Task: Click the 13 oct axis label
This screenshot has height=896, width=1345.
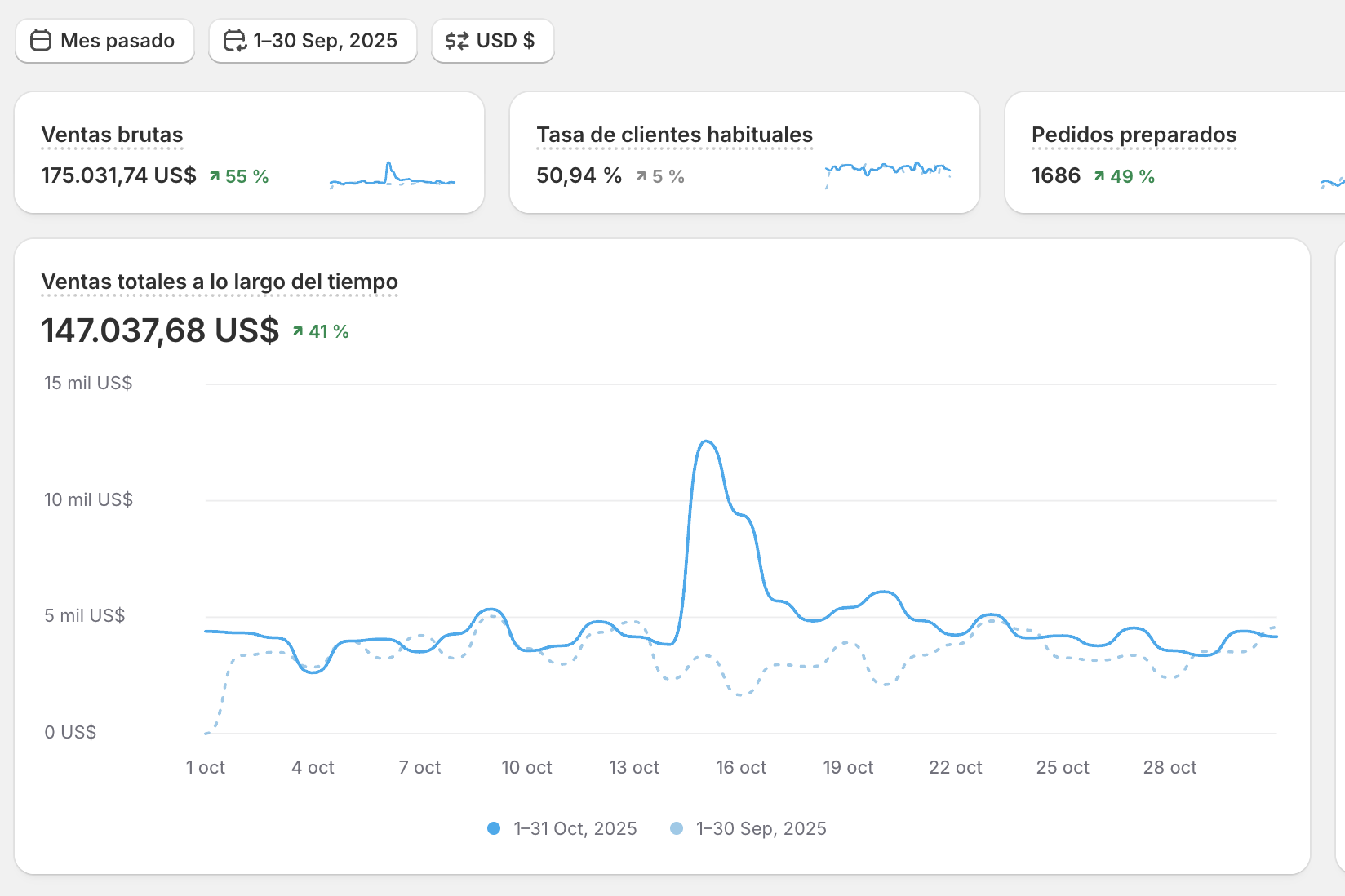Action: click(634, 767)
